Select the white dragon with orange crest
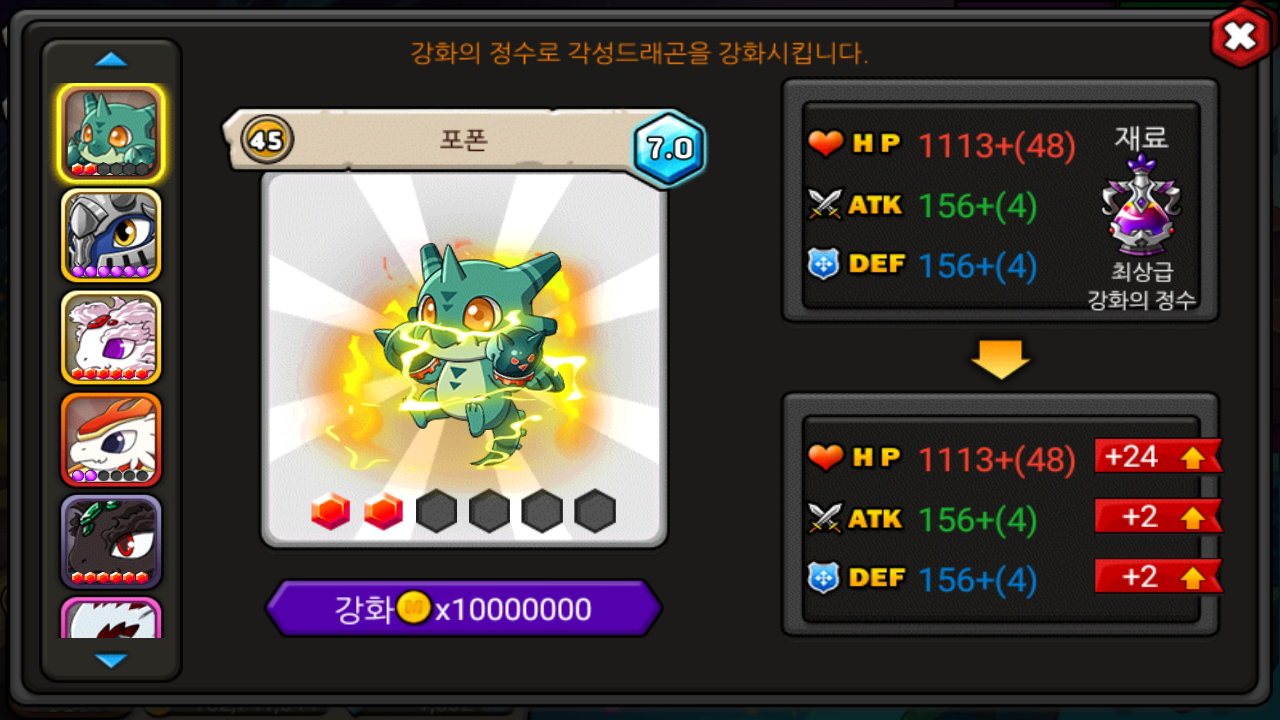1280x720 pixels. point(111,439)
